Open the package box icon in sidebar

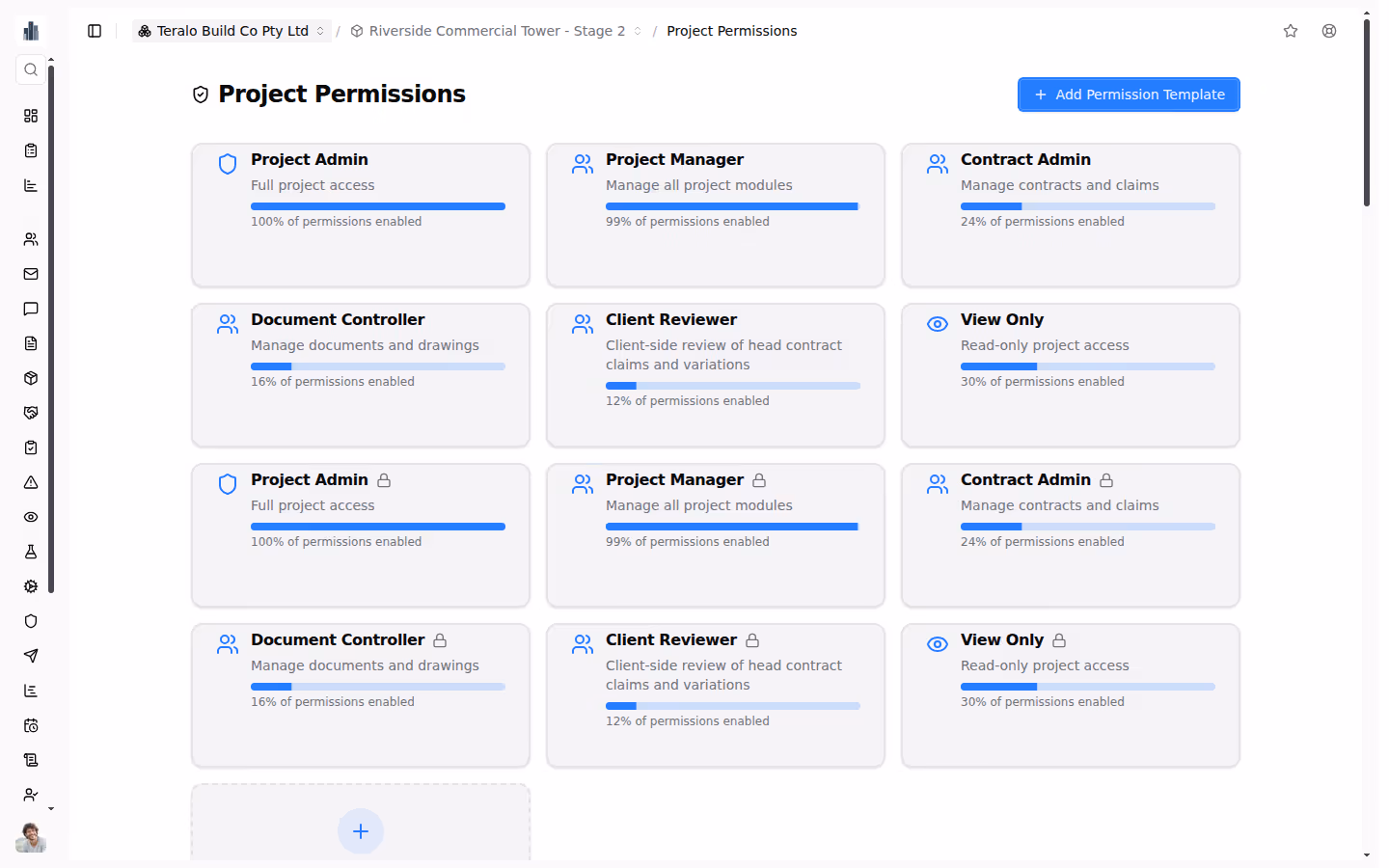point(31,378)
